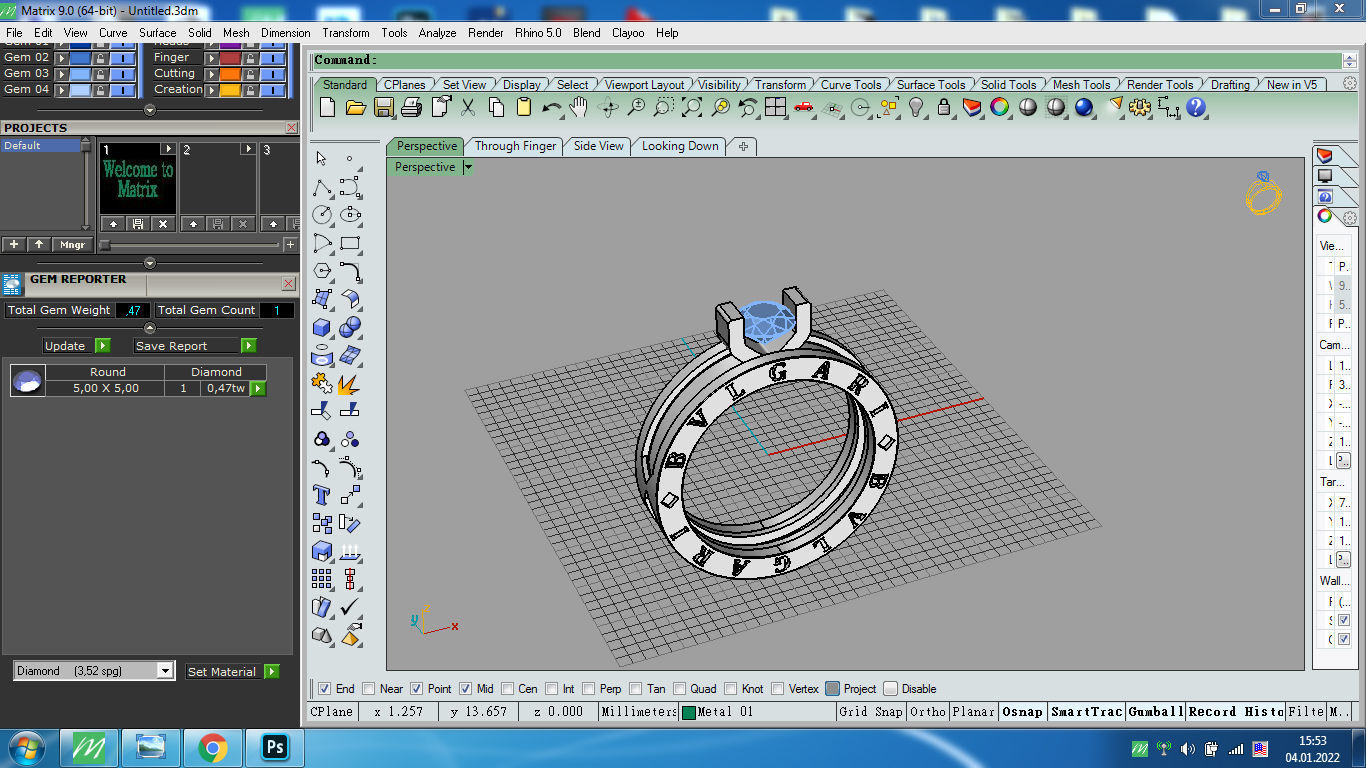Expand the Cutting layer arrow

211,74
